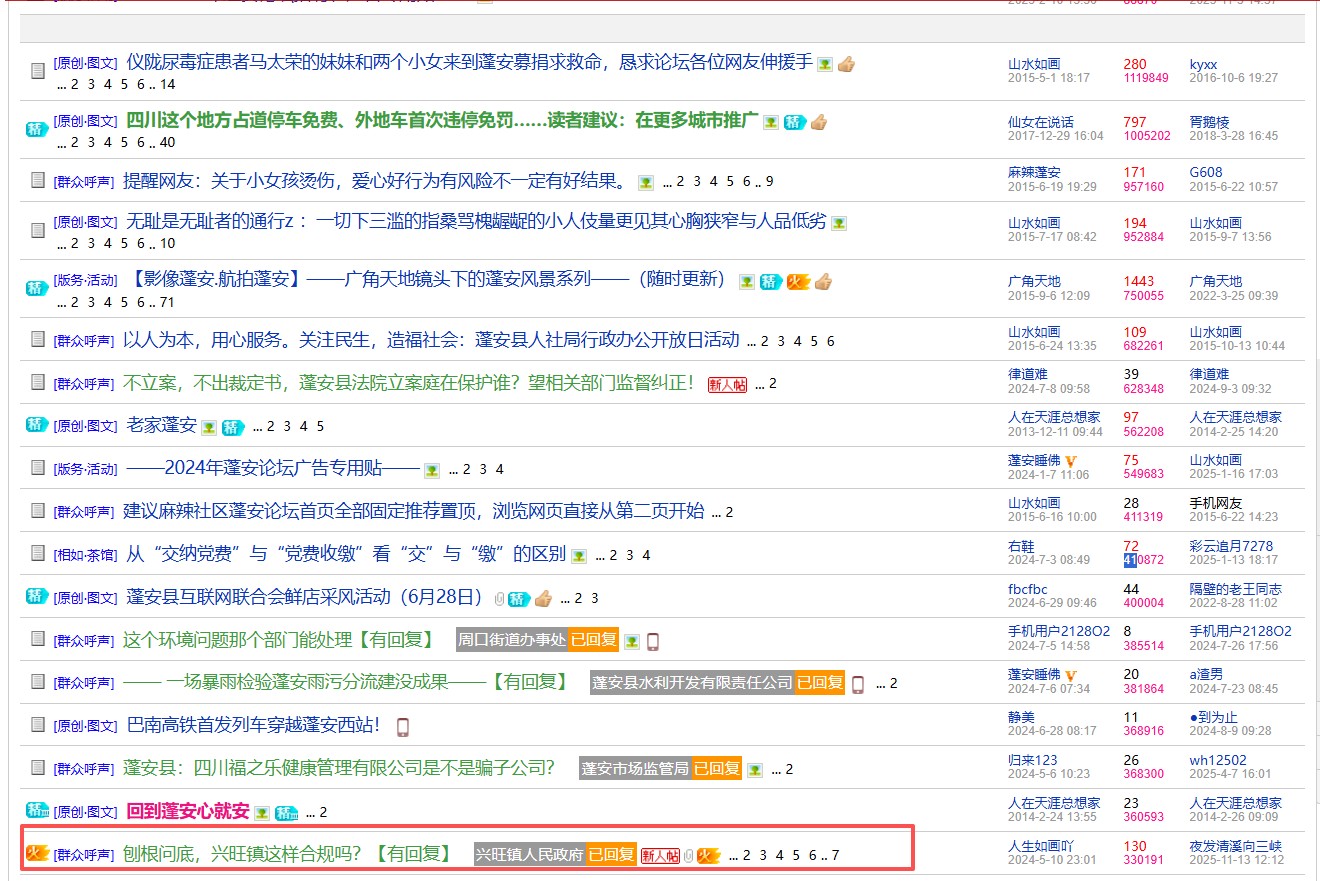Click the 新人帖 badge on the 不立案 thread
This screenshot has width=1320, height=881.
[727, 384]
